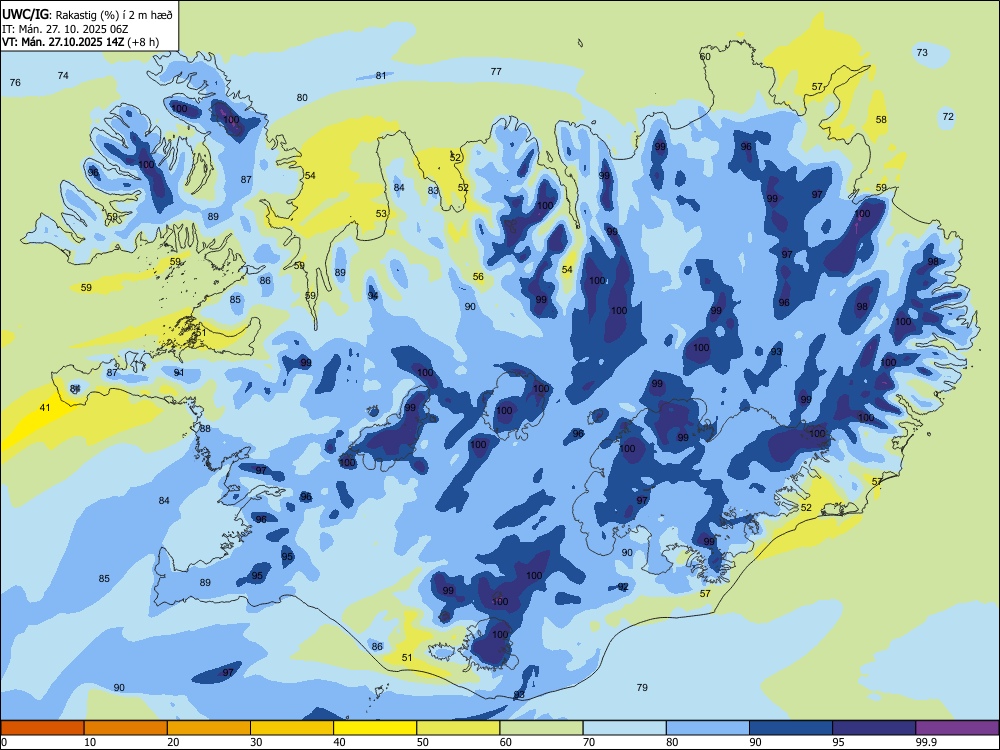This screenshot has width=1000, height=750.
Task: Select the map value '58'
Action: (881, 119)
